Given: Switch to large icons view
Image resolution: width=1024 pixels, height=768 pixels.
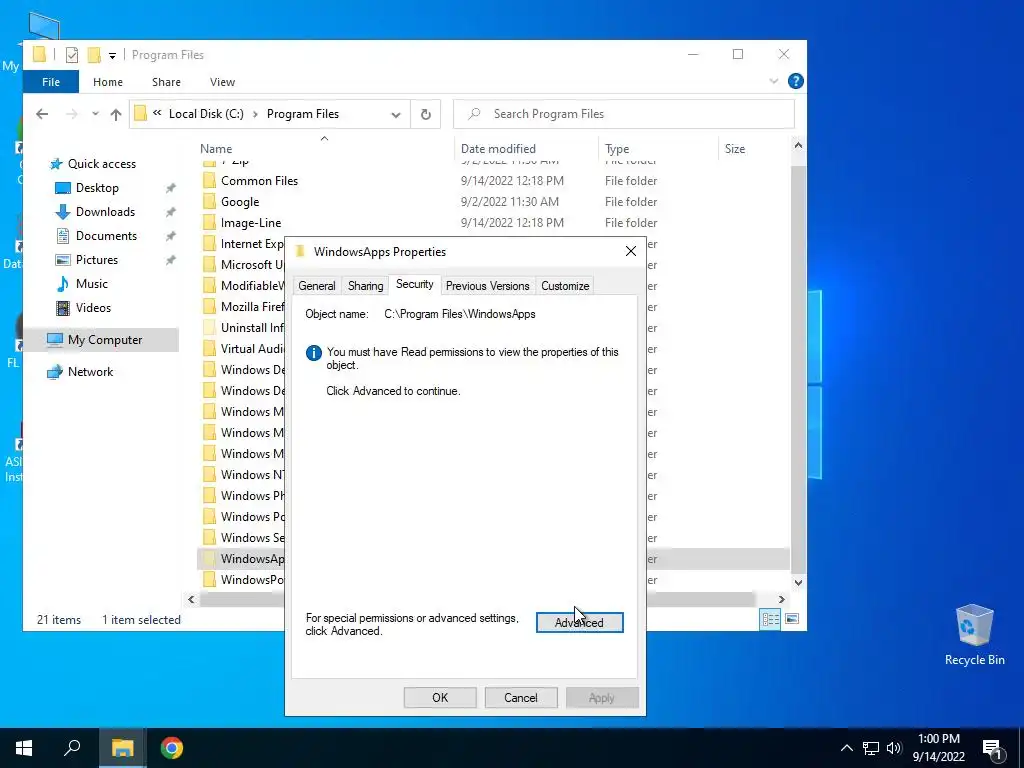Looking at the screenshot, I should point(792,619).
